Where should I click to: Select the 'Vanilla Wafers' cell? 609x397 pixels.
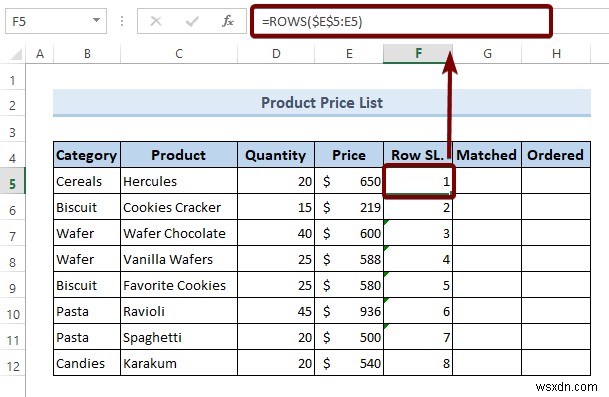[x=179, y=259]
